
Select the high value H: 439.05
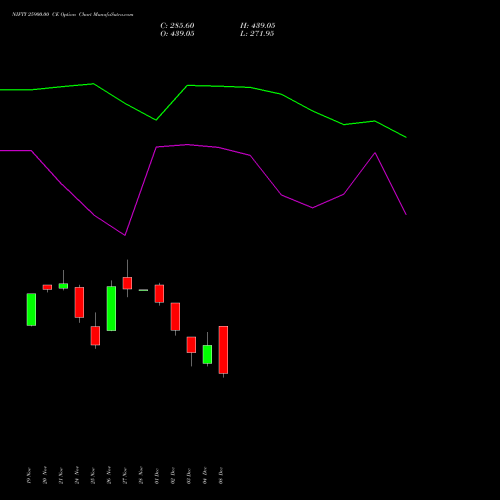click(x=258, y=26)
